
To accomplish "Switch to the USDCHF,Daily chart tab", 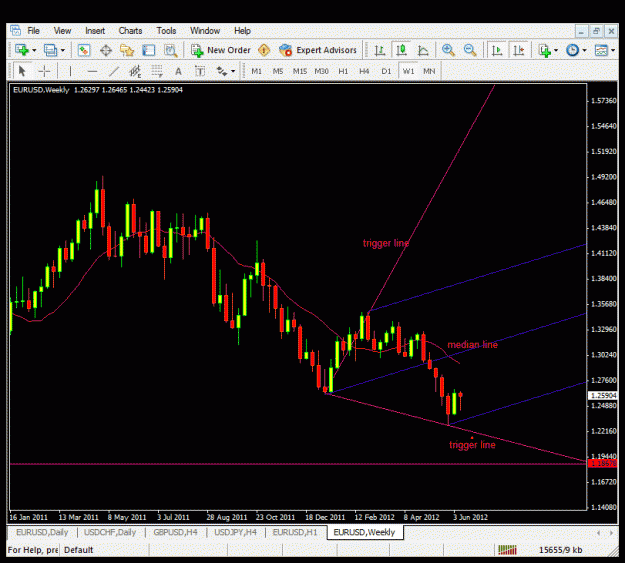I will coord(110,532).
